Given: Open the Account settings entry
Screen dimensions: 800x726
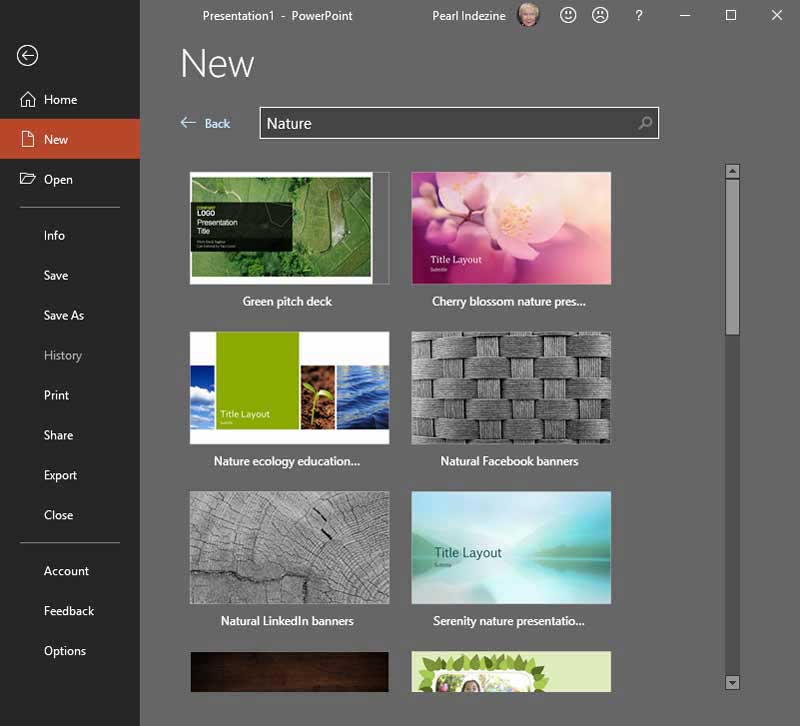Looking at the screenshot, I should coord(66,571).
